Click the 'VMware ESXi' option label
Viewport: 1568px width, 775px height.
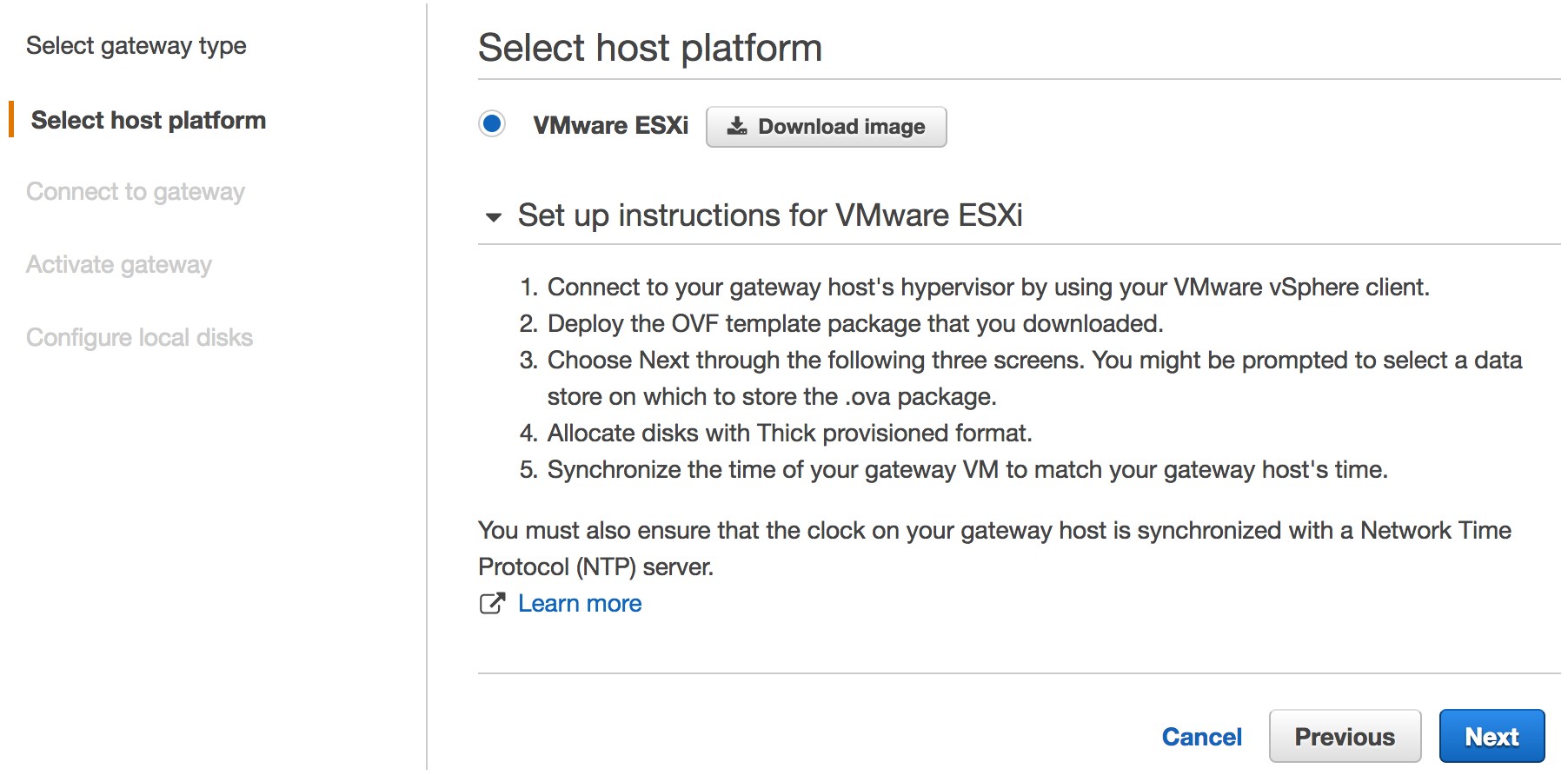coord(611,125)
